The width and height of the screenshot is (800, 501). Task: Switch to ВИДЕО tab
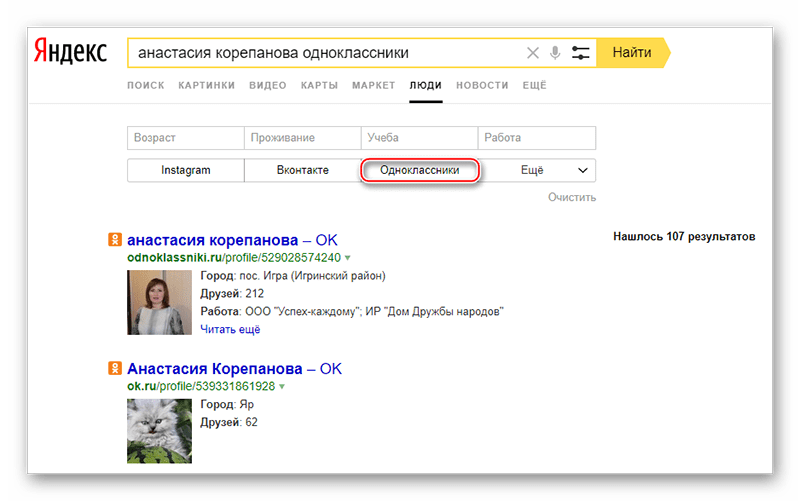point(268,85)
